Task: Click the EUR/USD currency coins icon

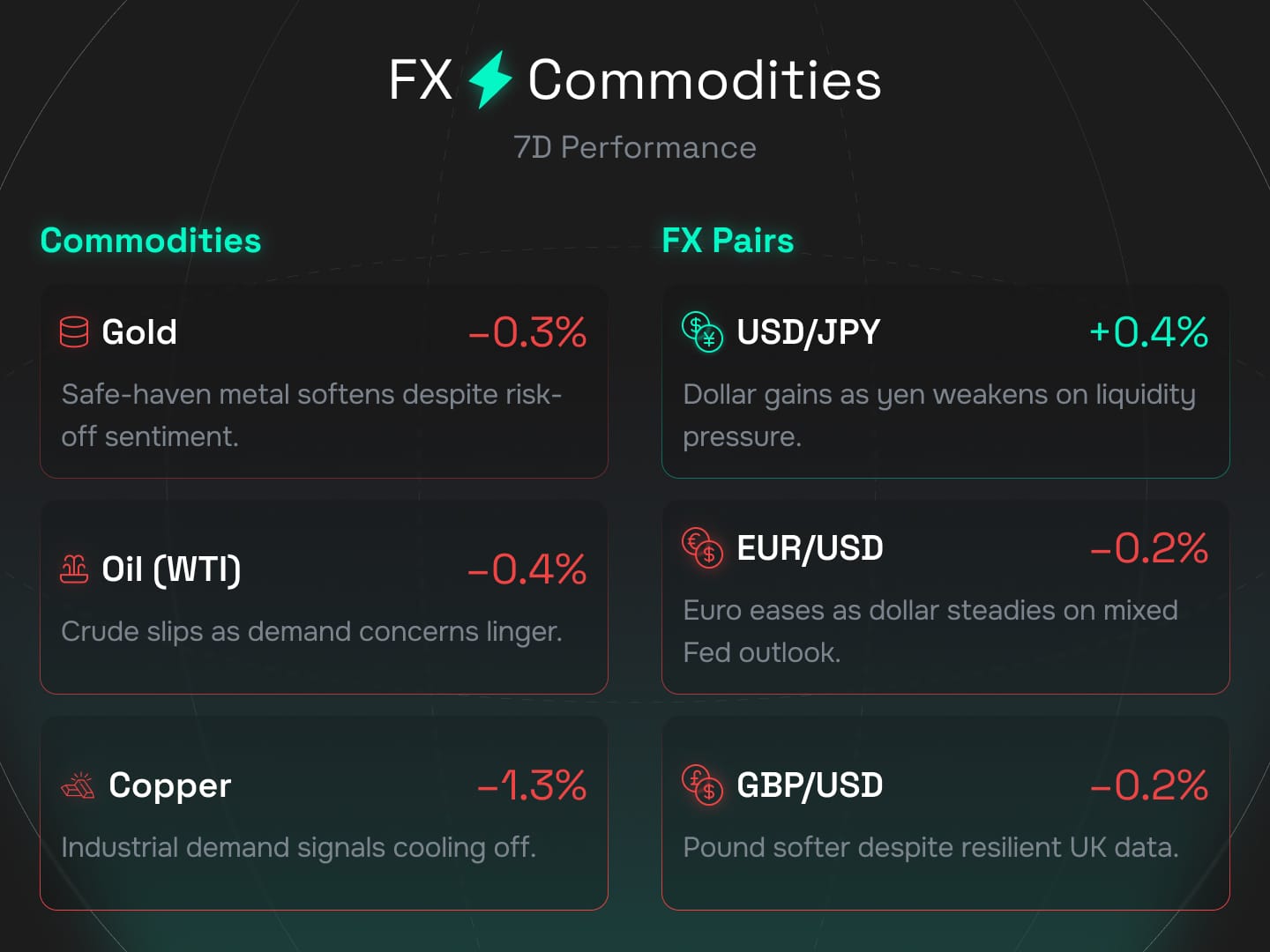Action: 702,547
